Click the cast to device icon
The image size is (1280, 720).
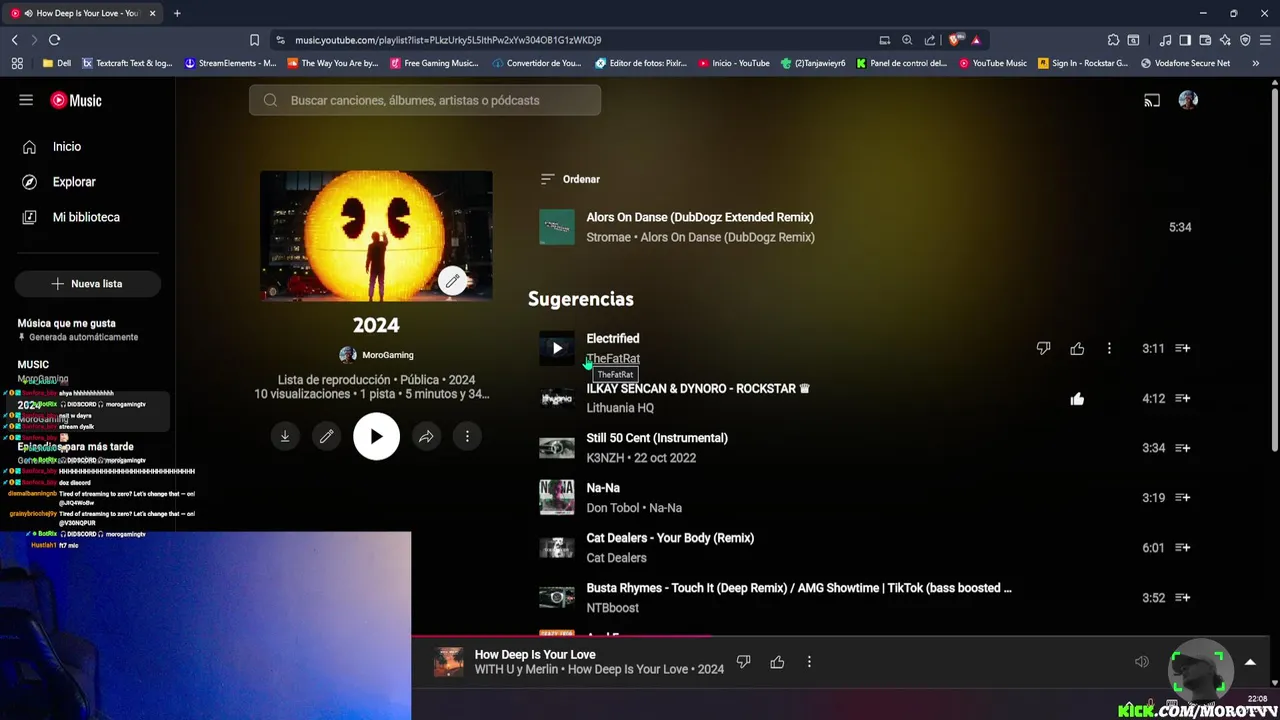point(1152,100)
